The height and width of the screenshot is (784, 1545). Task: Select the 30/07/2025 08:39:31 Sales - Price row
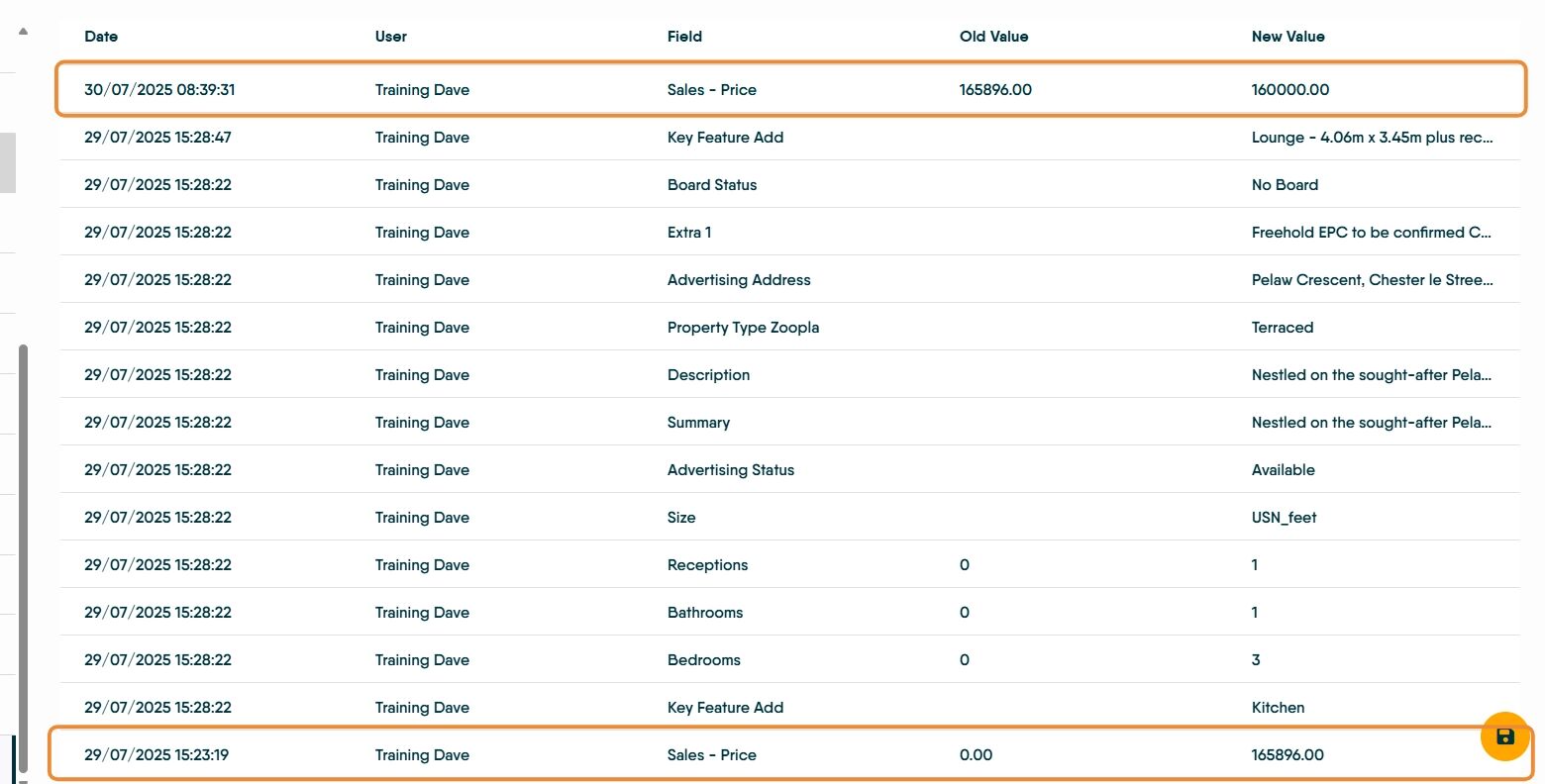pyautogui.click(x=791, y=89)
